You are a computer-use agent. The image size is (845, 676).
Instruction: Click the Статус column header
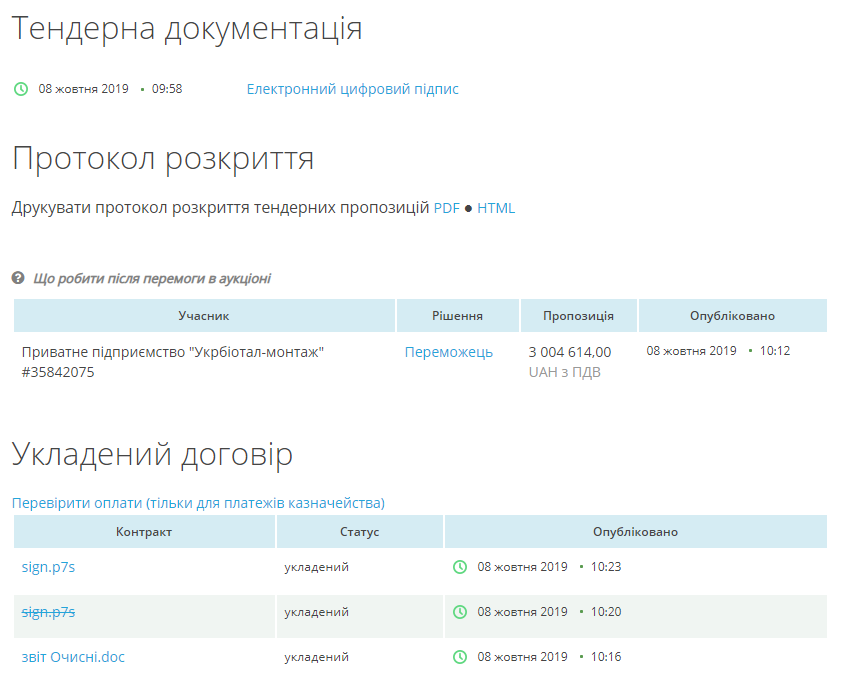point(359,532)
